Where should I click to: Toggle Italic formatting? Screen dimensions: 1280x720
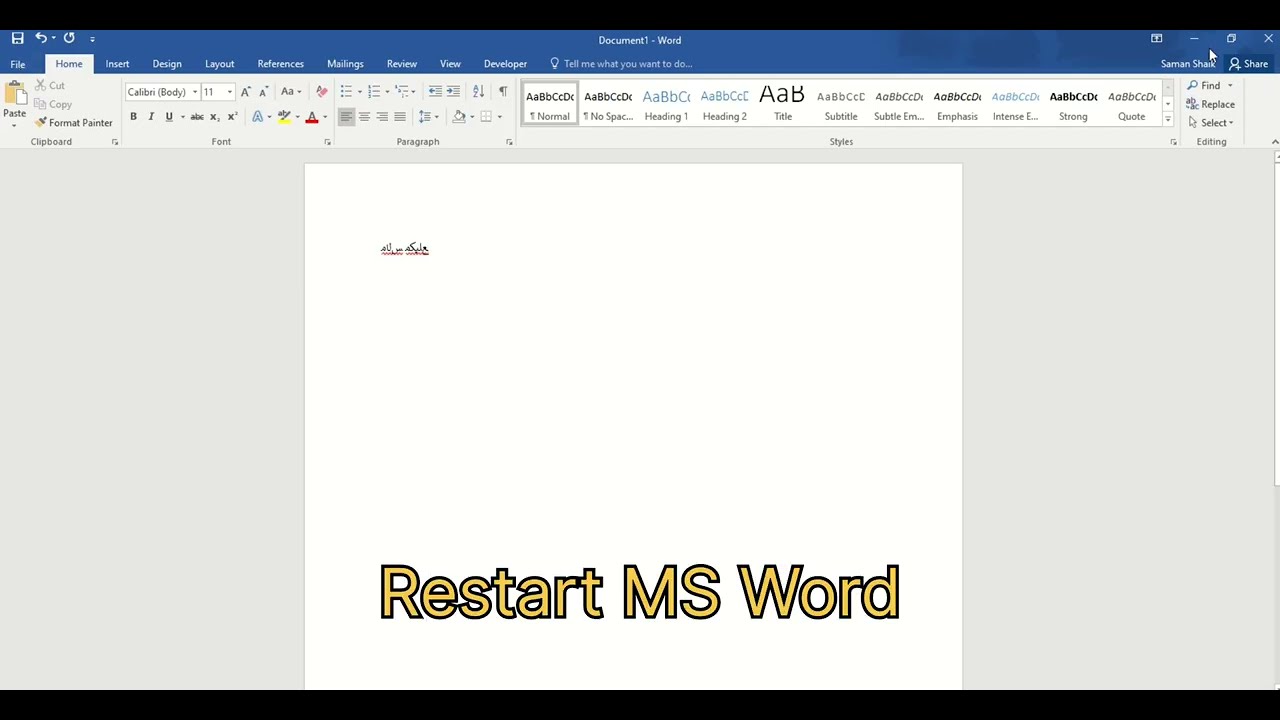tap(151, 117)
